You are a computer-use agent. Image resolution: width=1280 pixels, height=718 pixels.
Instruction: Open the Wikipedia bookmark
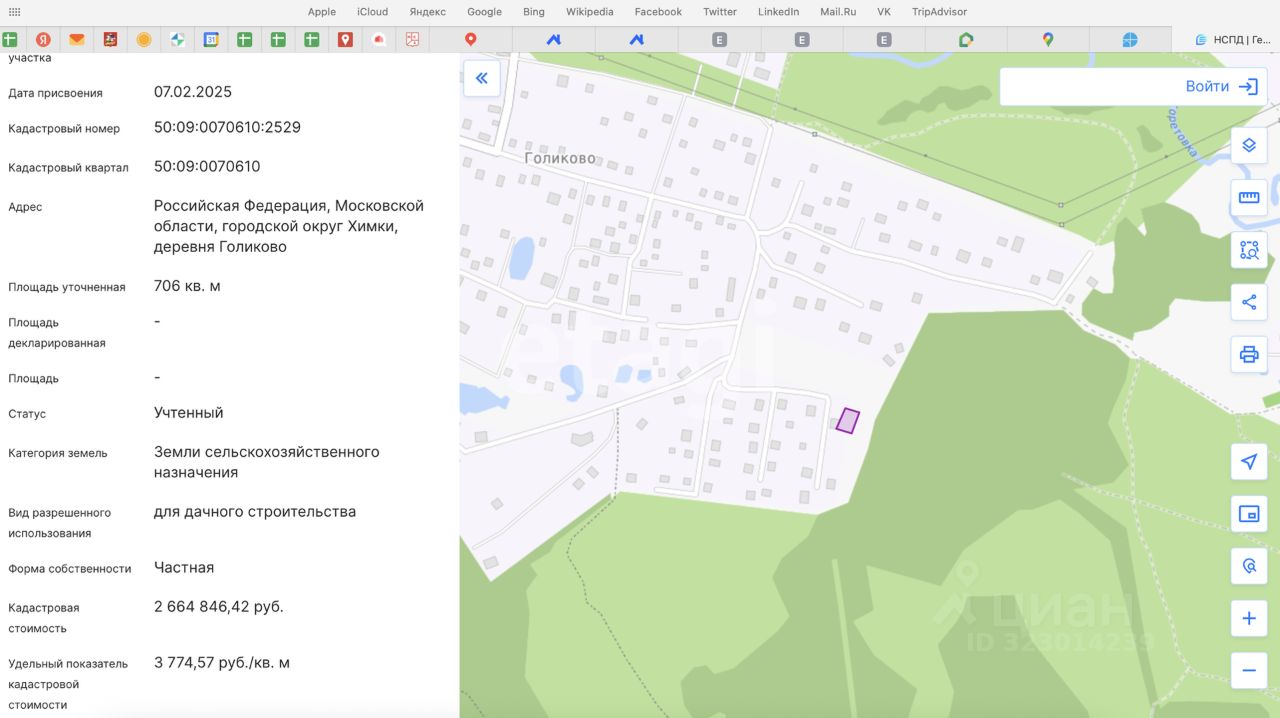pos(590,12)
